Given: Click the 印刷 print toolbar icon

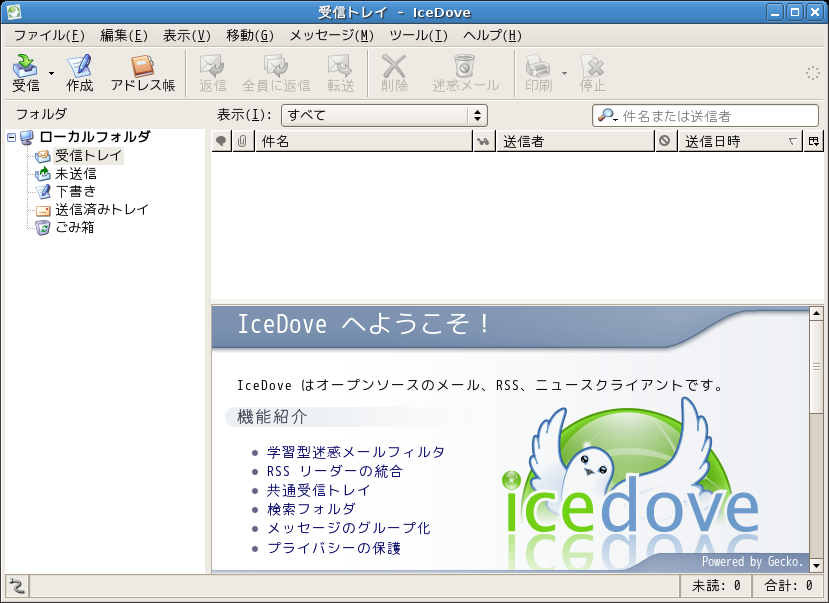Looking at the screenshot, I should [538, 73].
